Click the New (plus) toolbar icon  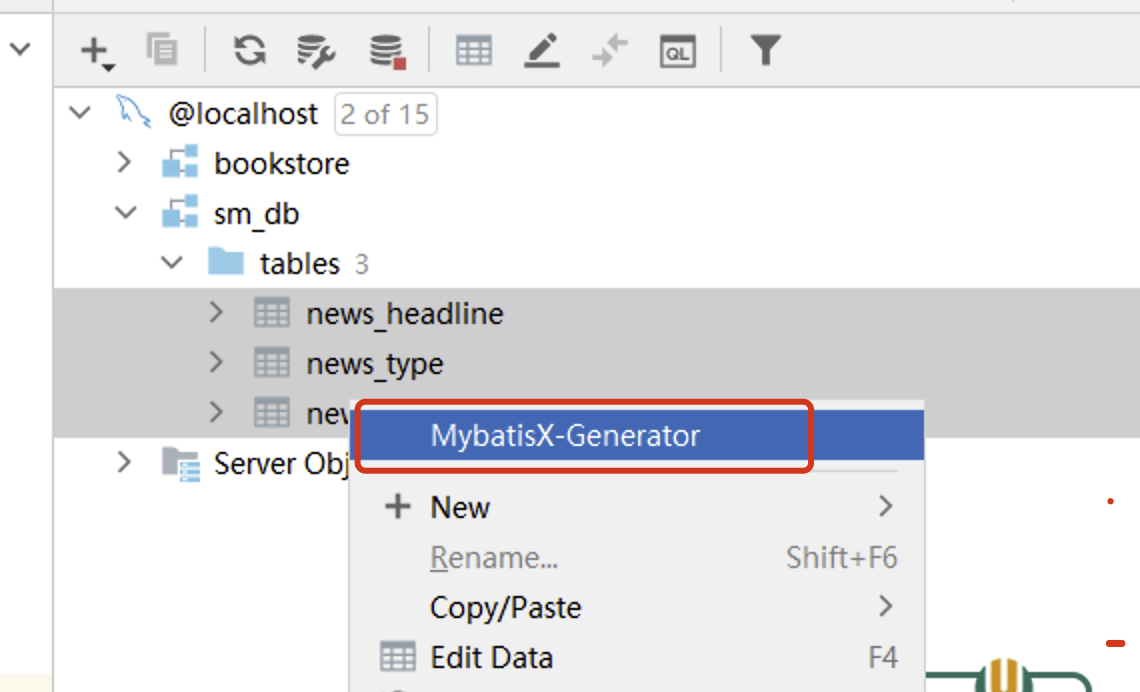tap(97, 50)
